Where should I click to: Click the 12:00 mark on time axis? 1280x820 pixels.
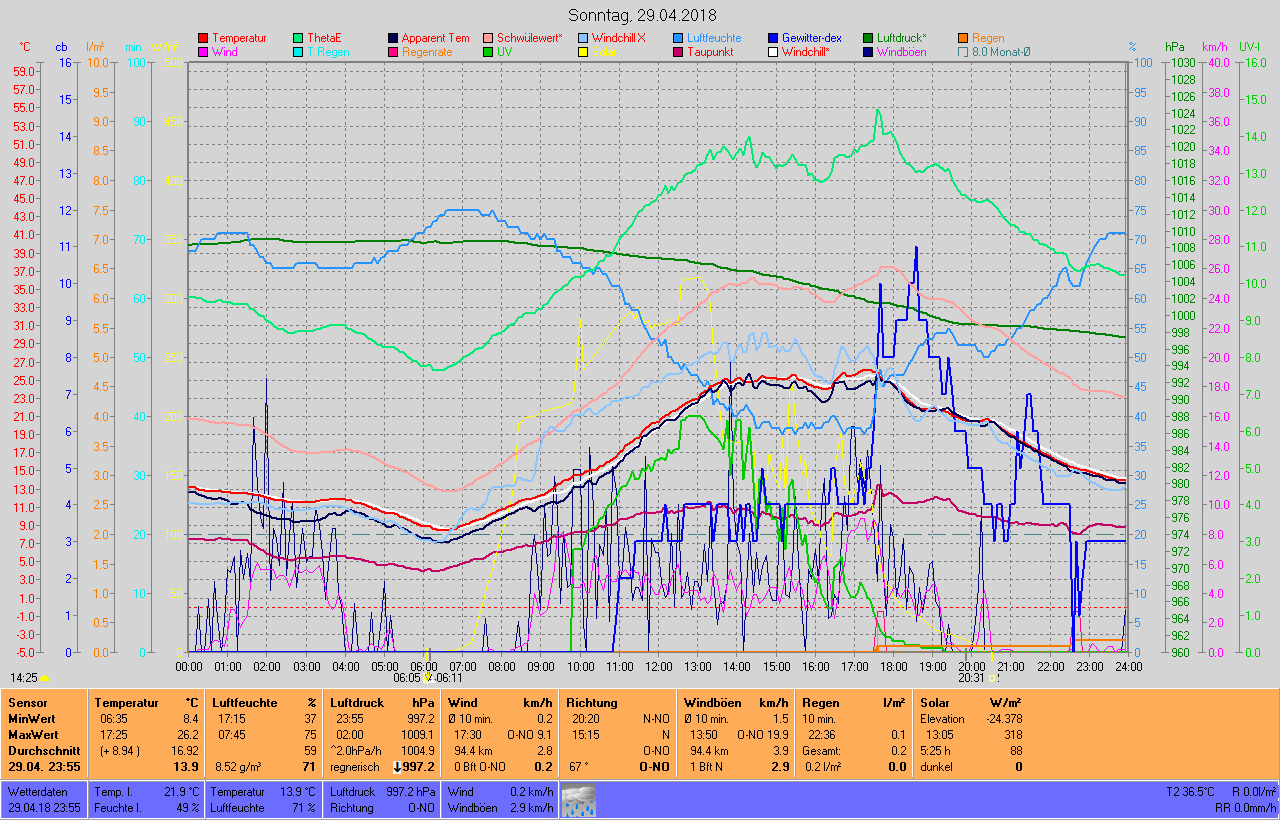click(x=658, y=665)
